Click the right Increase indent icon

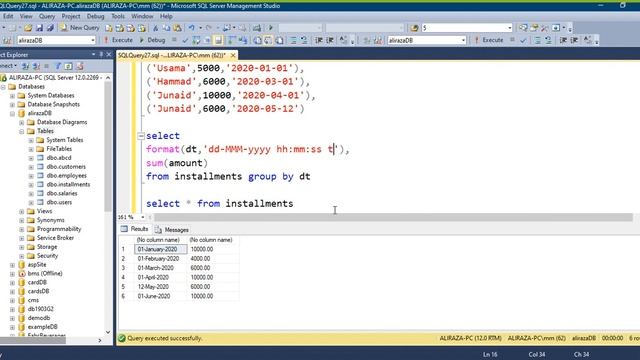pyautogui.click(x=574, y=40)
